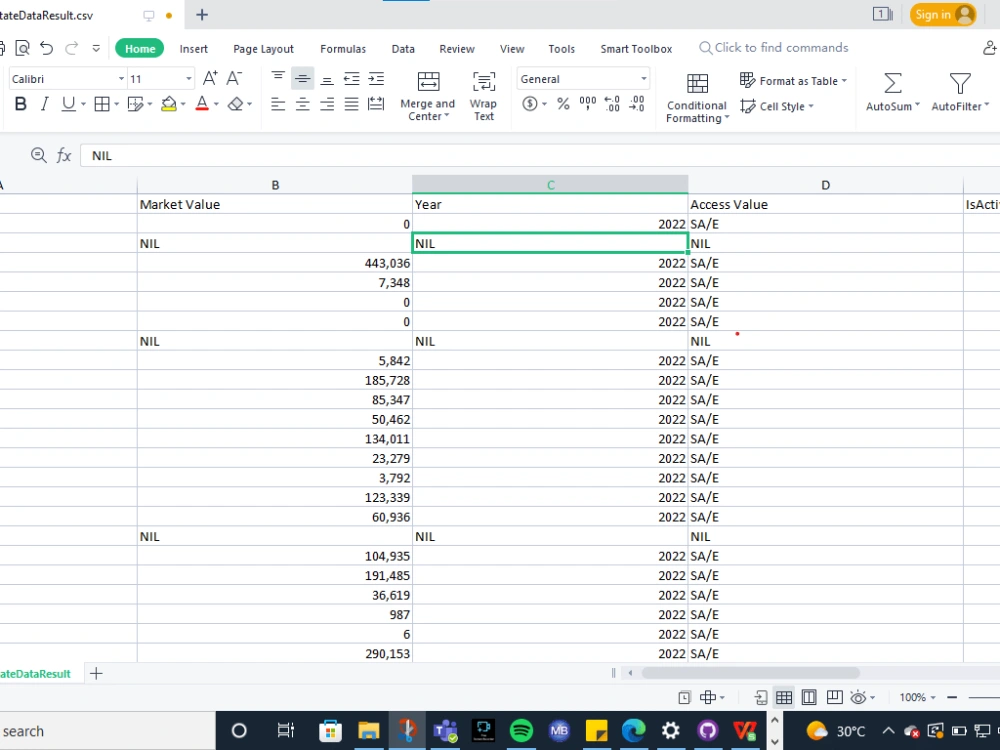Select the italic formatting icon
This screenshot has width=1000, height=750.
pos(44,103)
